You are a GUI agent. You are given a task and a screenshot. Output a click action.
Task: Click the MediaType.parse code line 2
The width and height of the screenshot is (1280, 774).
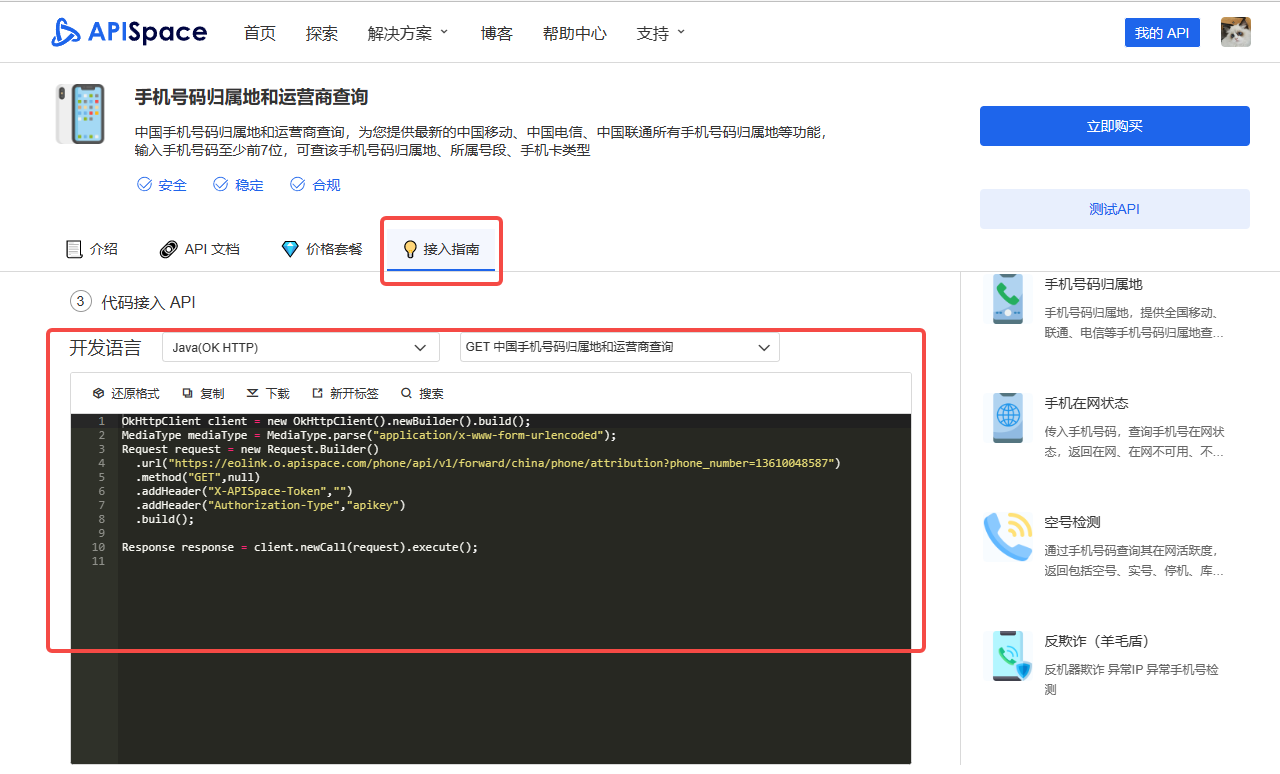coord(369,435)
